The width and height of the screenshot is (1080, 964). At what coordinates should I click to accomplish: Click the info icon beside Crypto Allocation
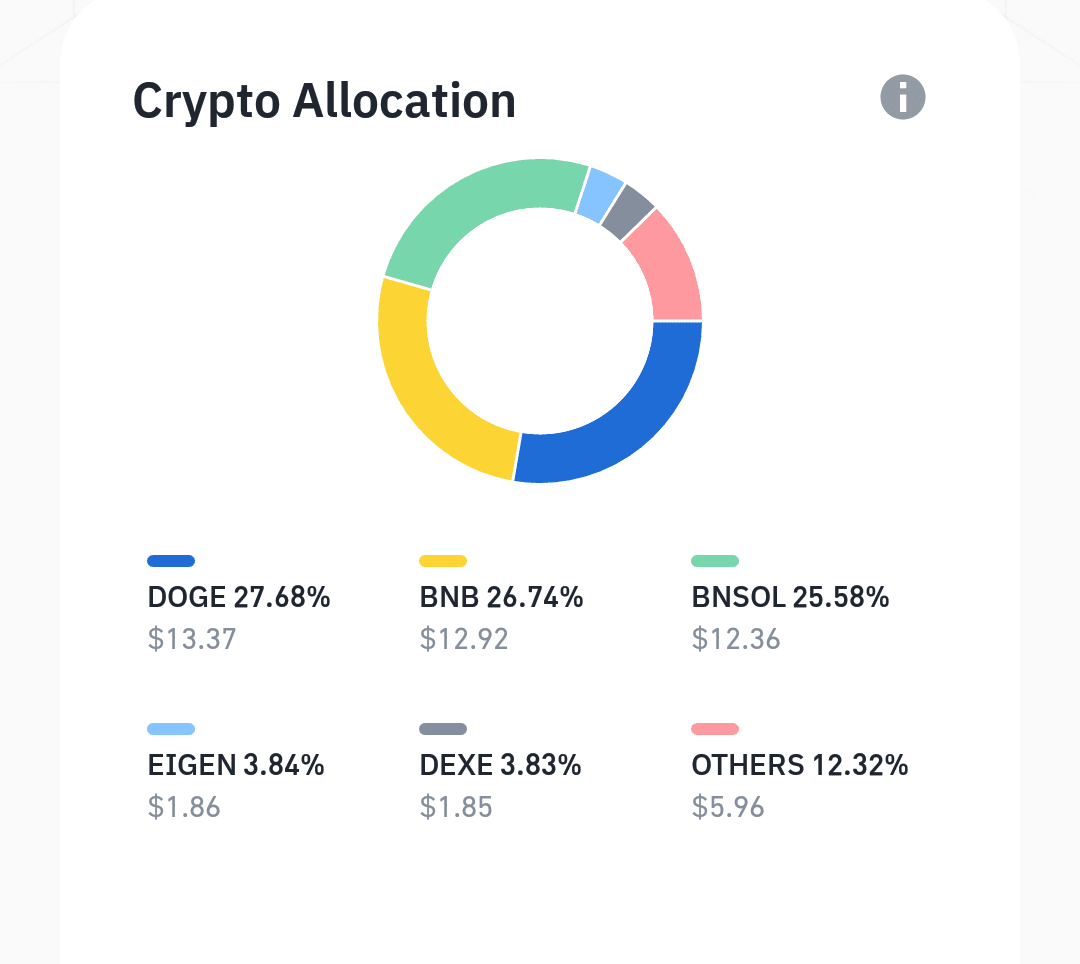pyautogui.click(x=903, y=98)
